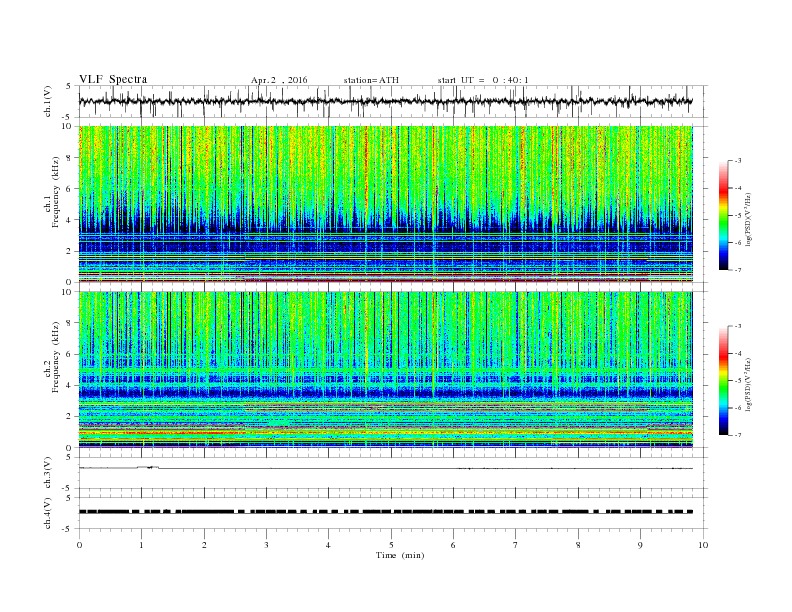This screenshot has width=792, height=612.
Task: Click the 'ch.1(V)' waveform axis label
Action: pyautogui.click(x=48, y=101)
